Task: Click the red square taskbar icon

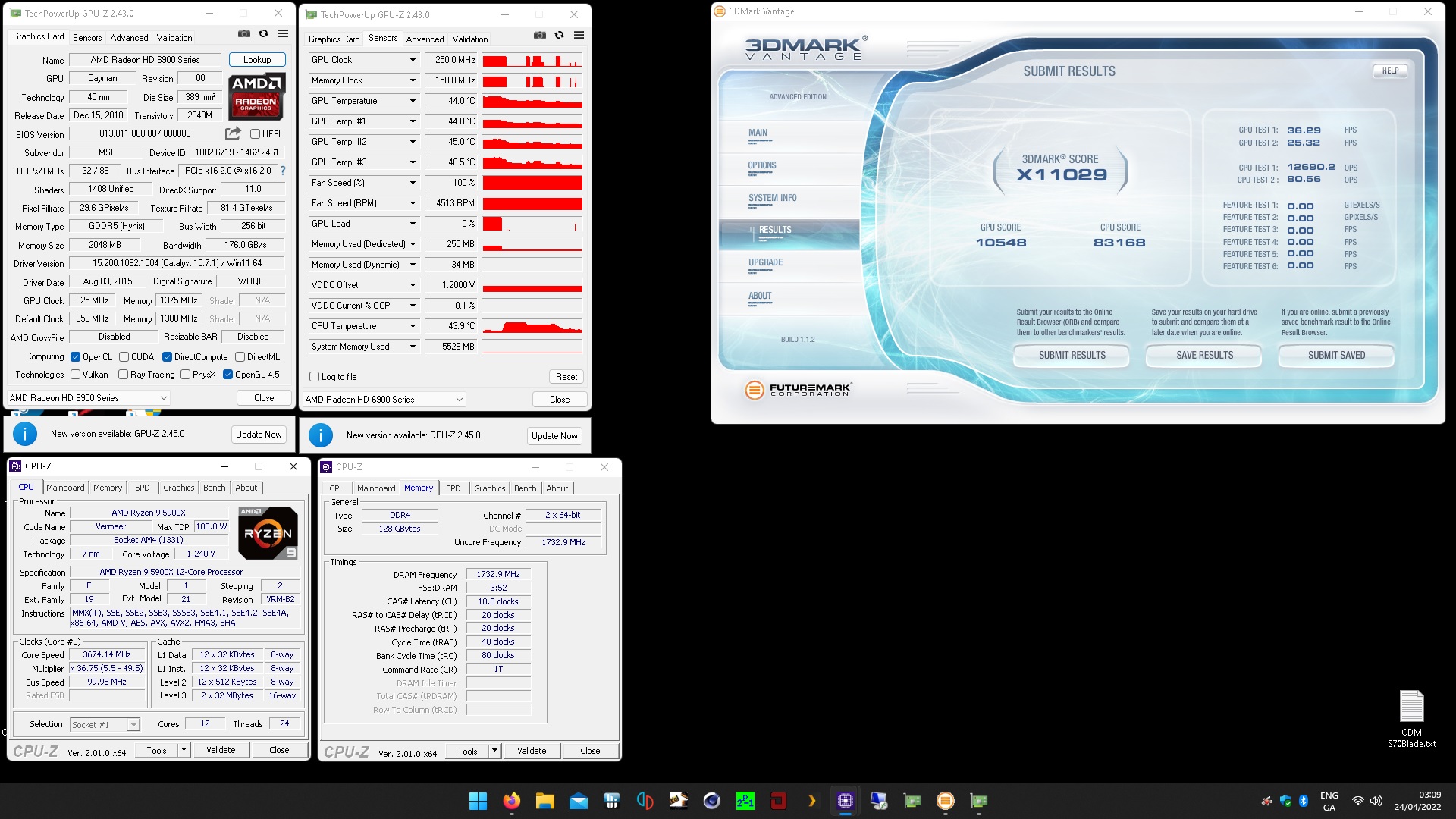Action: [778, 801]
